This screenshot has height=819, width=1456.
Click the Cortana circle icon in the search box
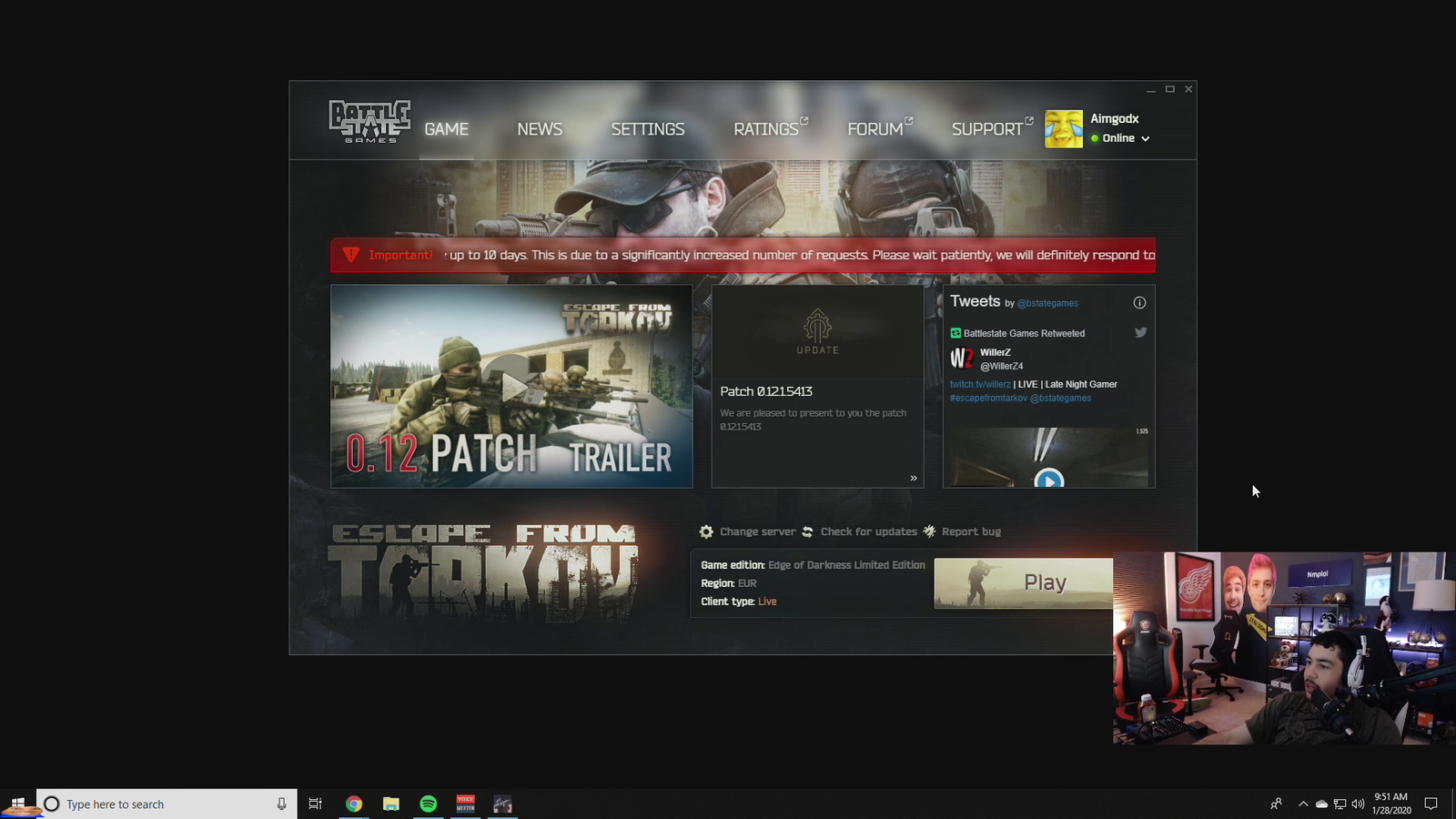tap(52, 804)
